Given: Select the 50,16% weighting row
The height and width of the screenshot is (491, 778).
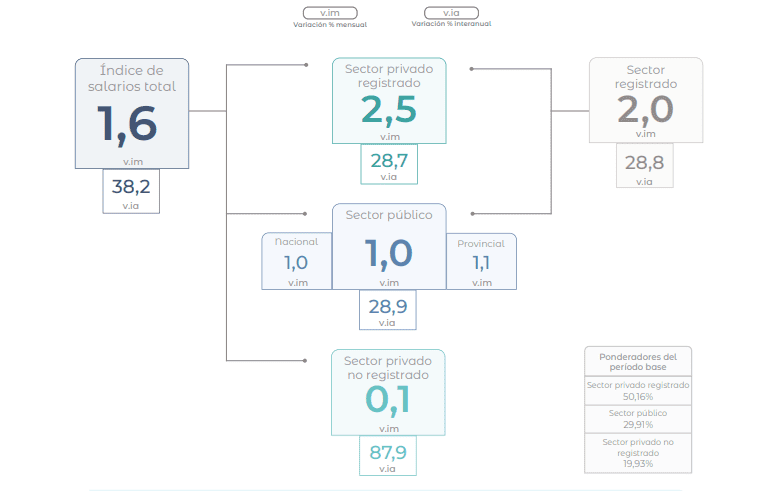Looking at the screenshot, I should pyautogui.click(x=638, y=391).
